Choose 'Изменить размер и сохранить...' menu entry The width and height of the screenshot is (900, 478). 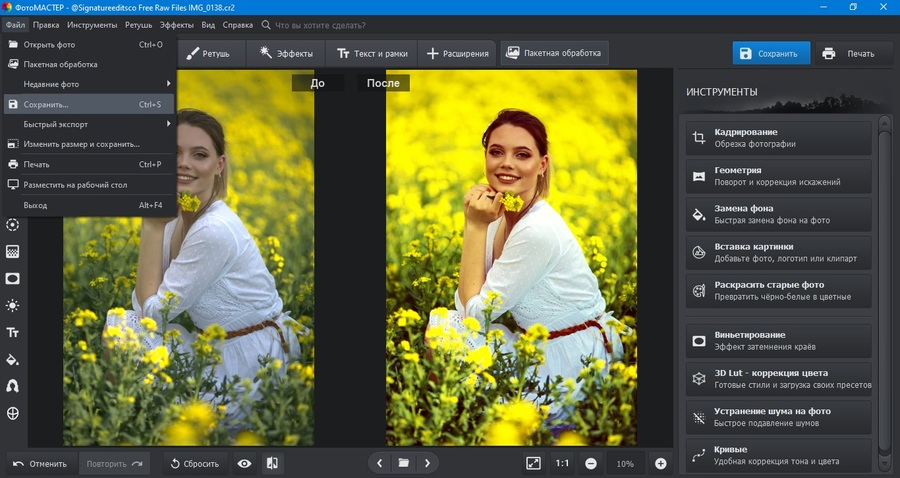[89, 144]
